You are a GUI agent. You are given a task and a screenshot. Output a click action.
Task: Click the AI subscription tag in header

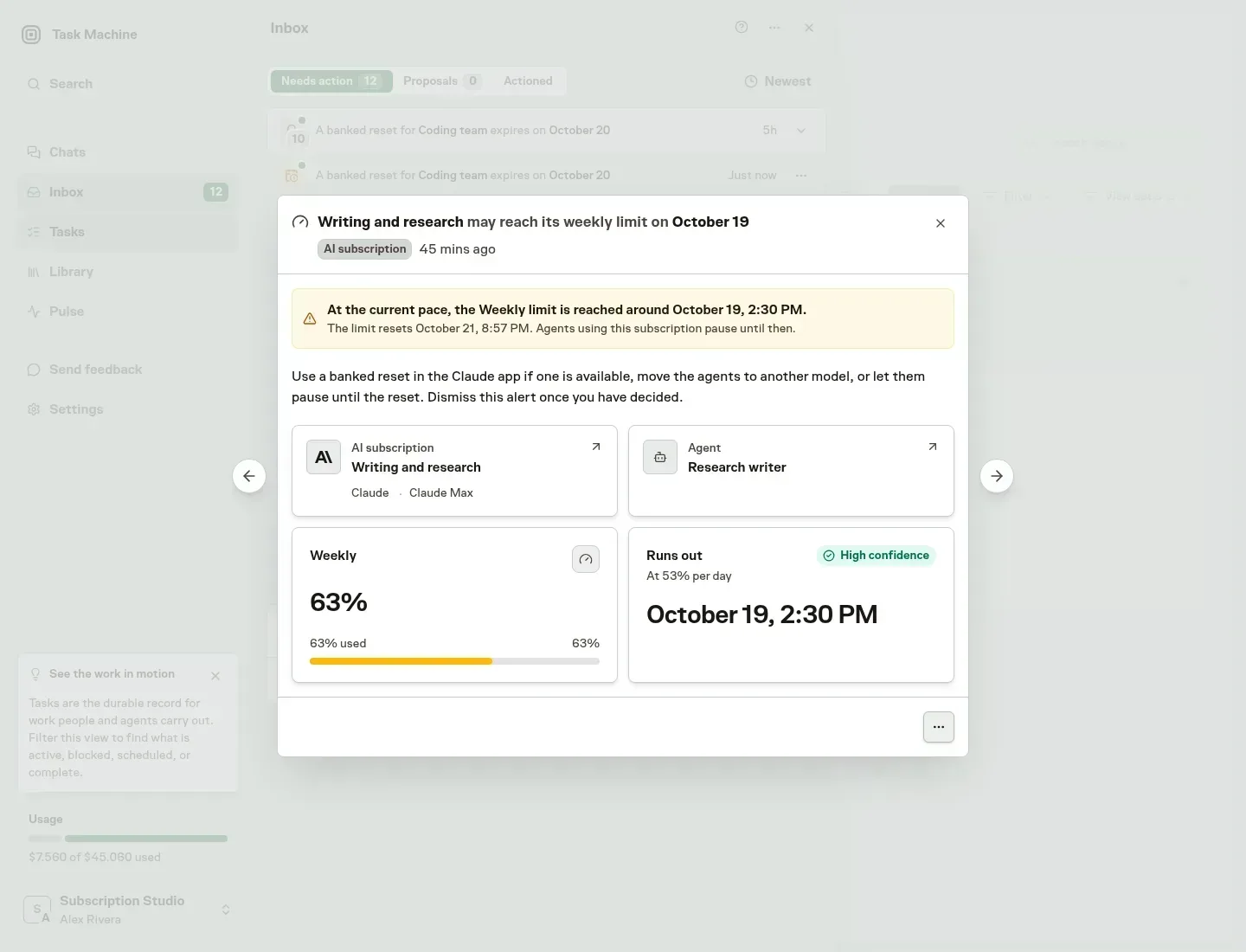pos(364,249)
